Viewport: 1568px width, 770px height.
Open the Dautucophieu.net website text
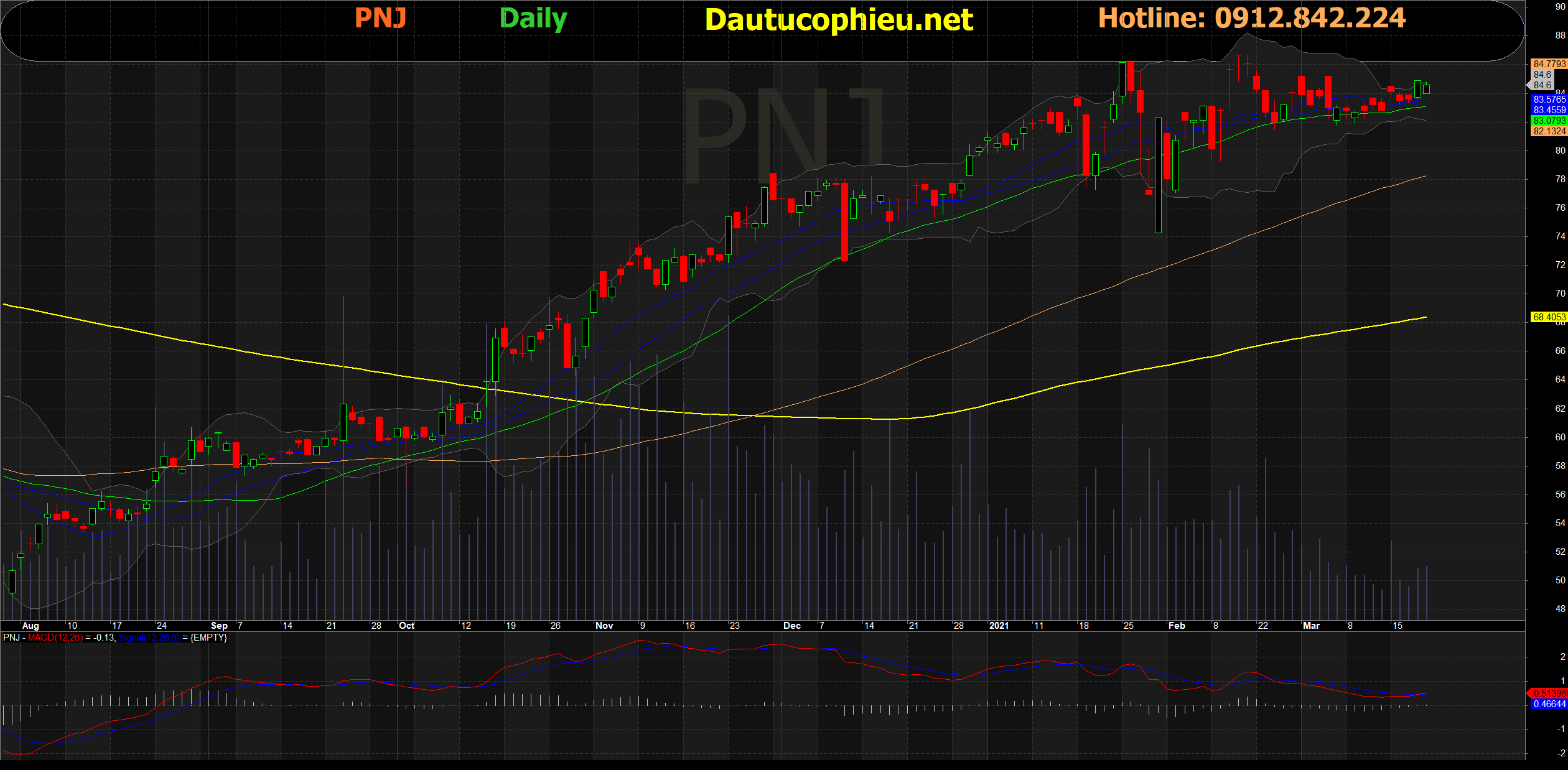839,20
